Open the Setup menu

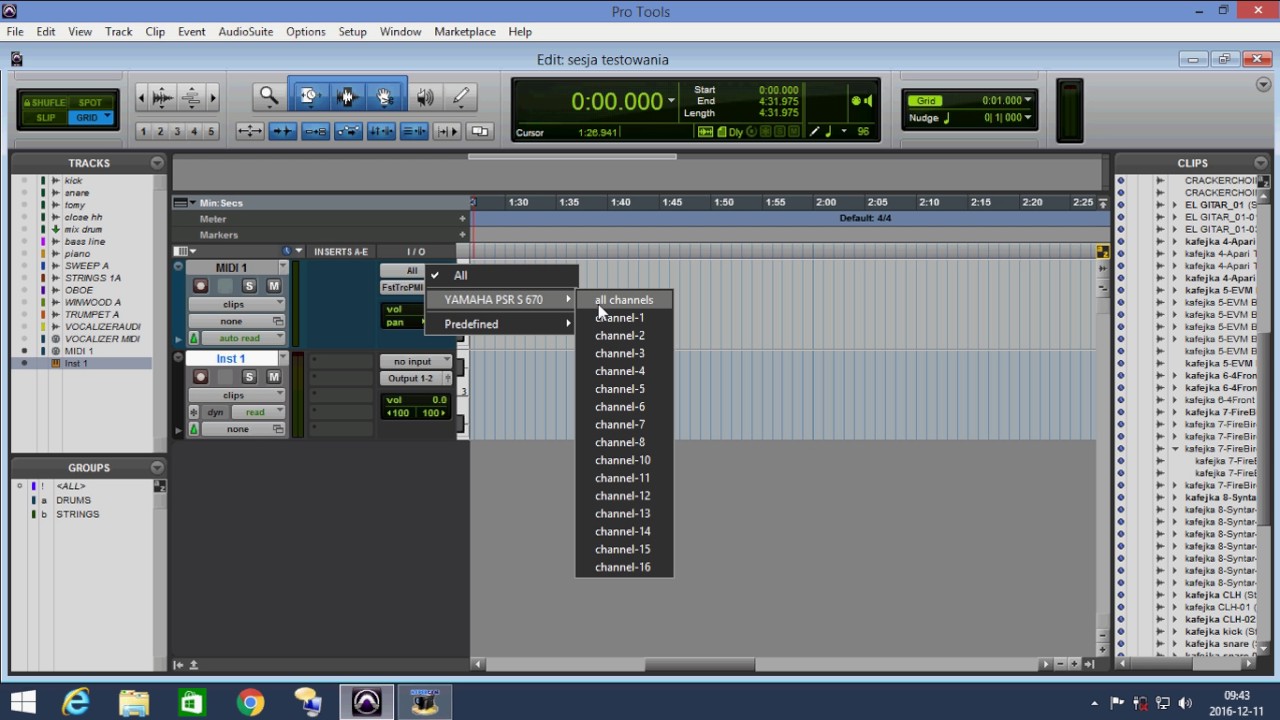tap(352, 32)
